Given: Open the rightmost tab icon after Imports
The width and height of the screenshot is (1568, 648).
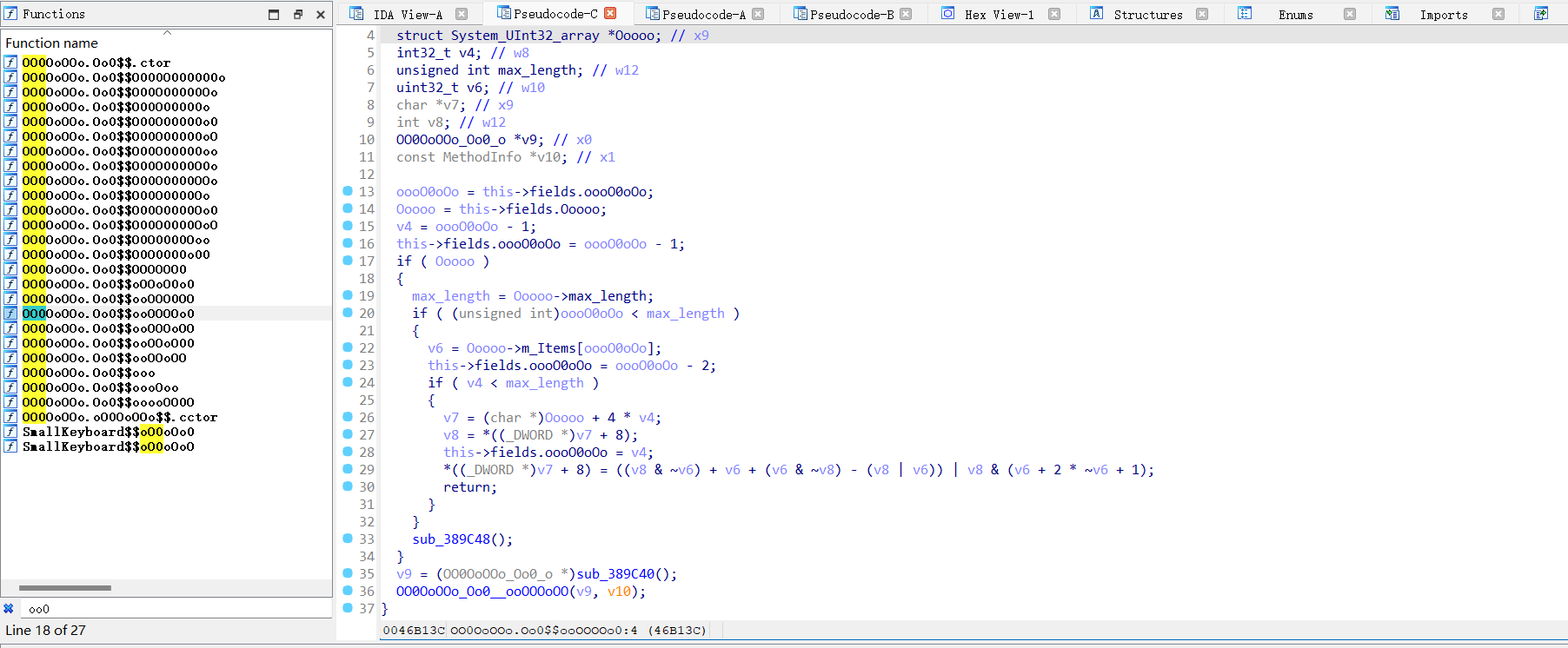Looking at the screenshot, I should [1541, 14].
